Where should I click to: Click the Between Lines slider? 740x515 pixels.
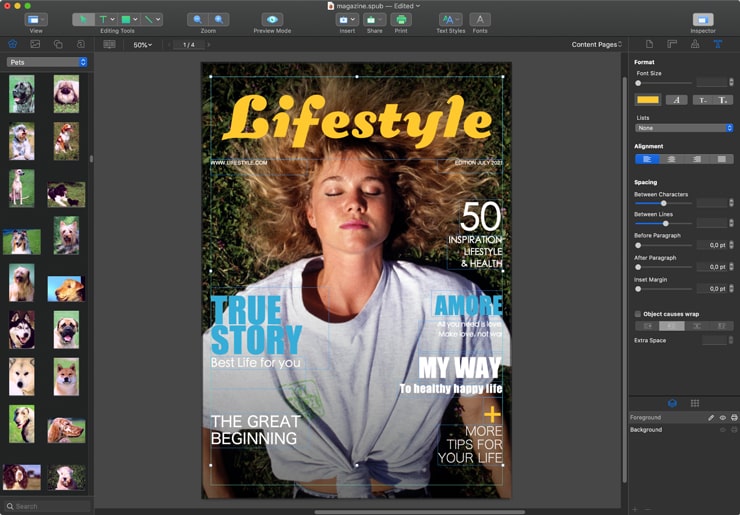663,223
